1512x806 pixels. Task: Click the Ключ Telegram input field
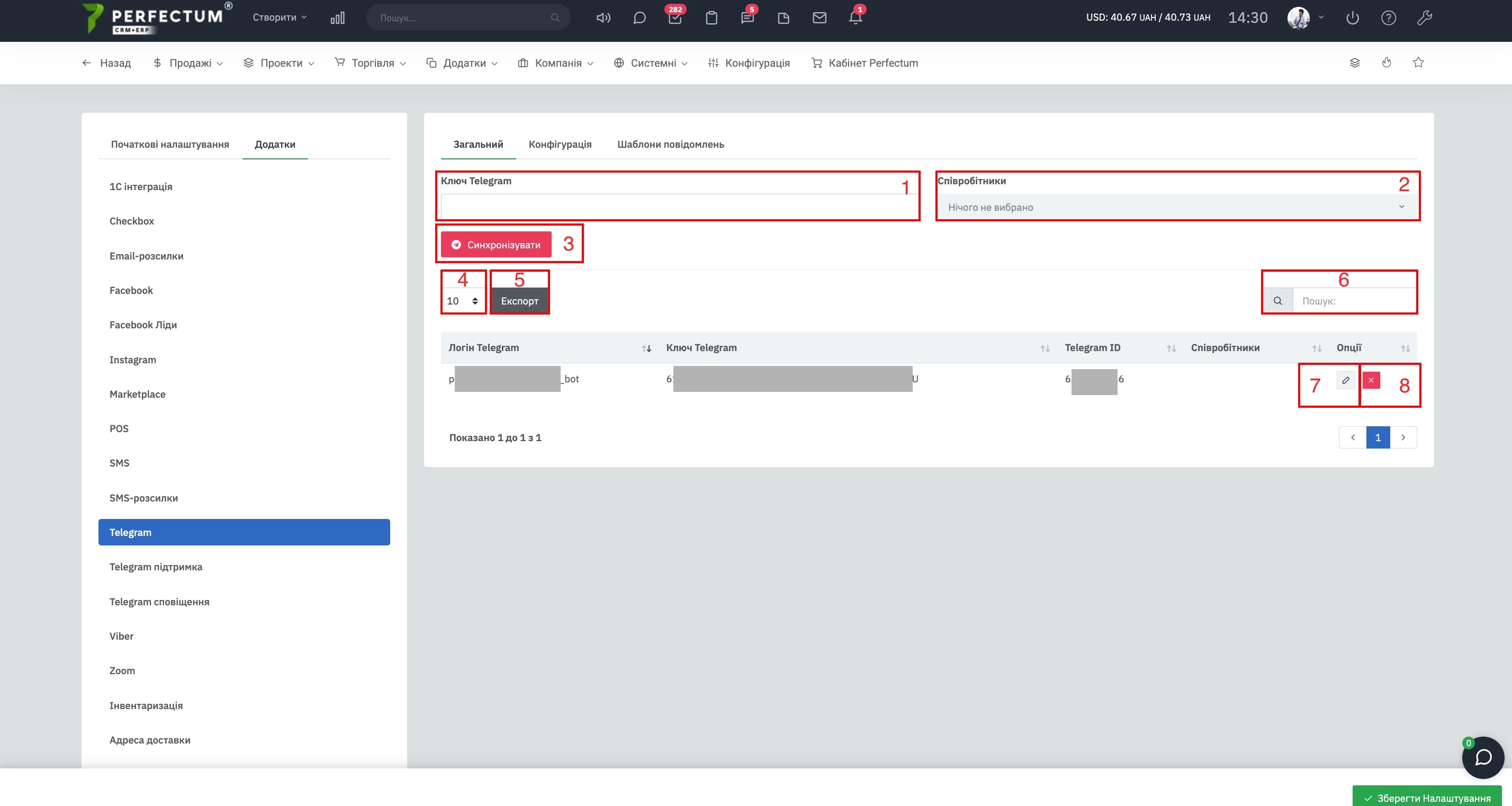tap(679, 207)
